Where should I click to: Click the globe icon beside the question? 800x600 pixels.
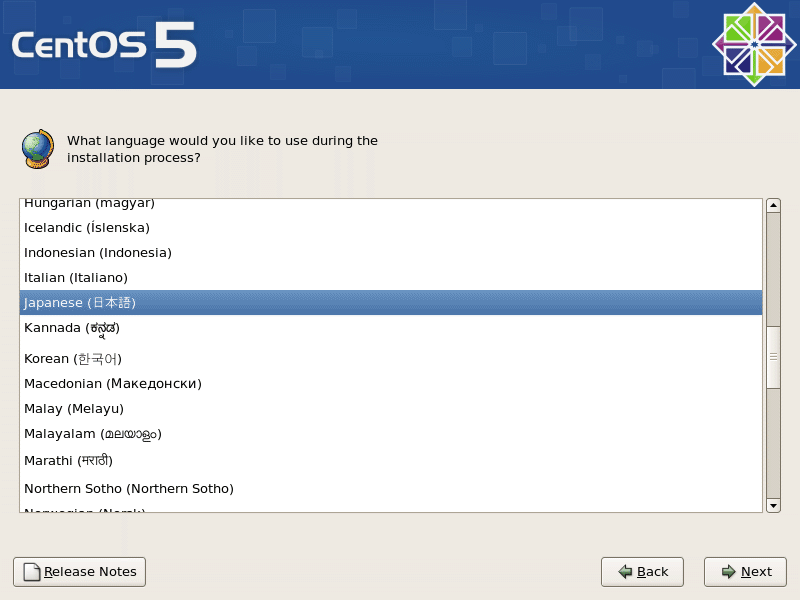38,149
